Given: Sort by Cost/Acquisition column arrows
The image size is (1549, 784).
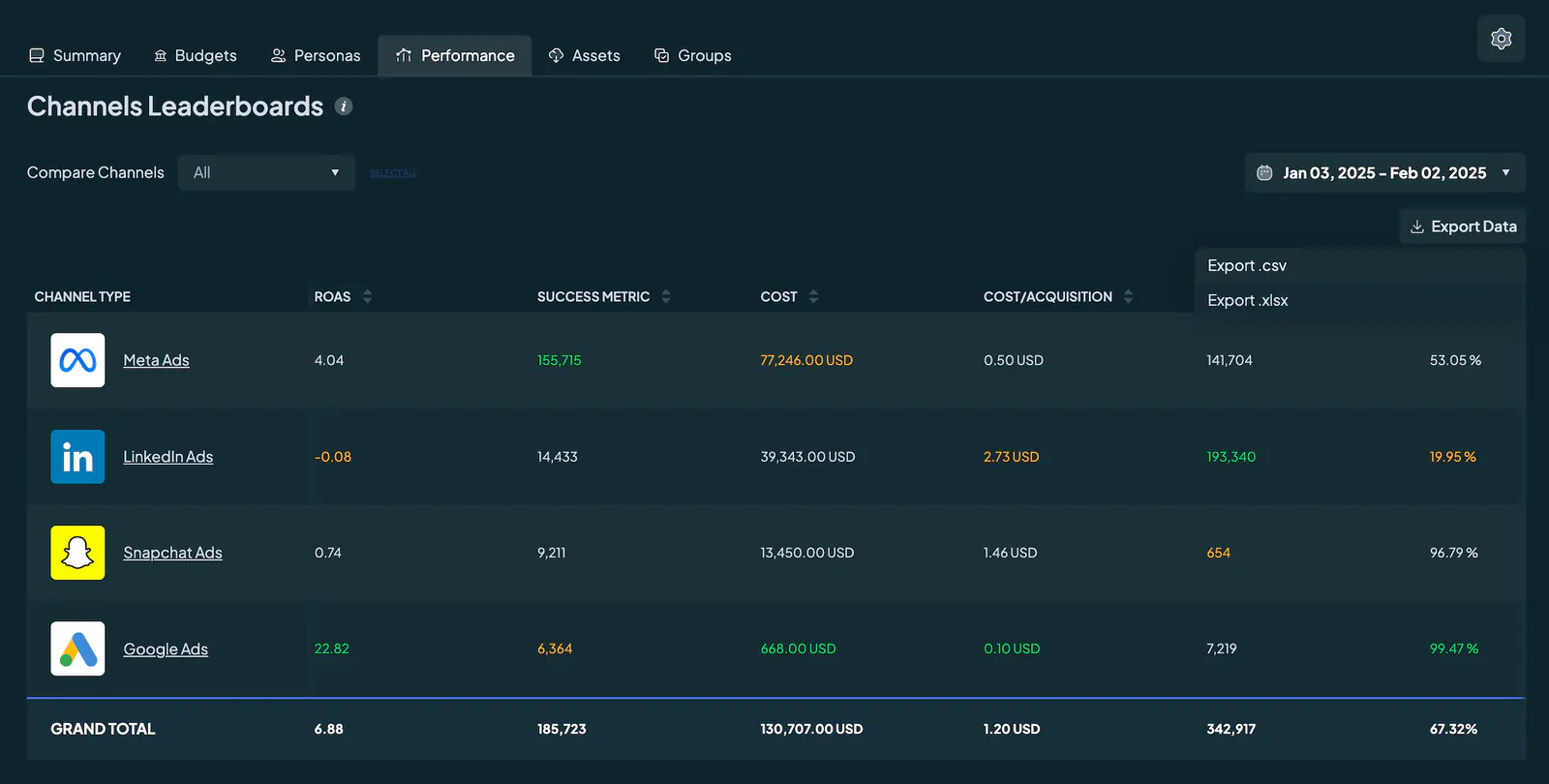Looking at the screenshot, I should point(1128,296).
